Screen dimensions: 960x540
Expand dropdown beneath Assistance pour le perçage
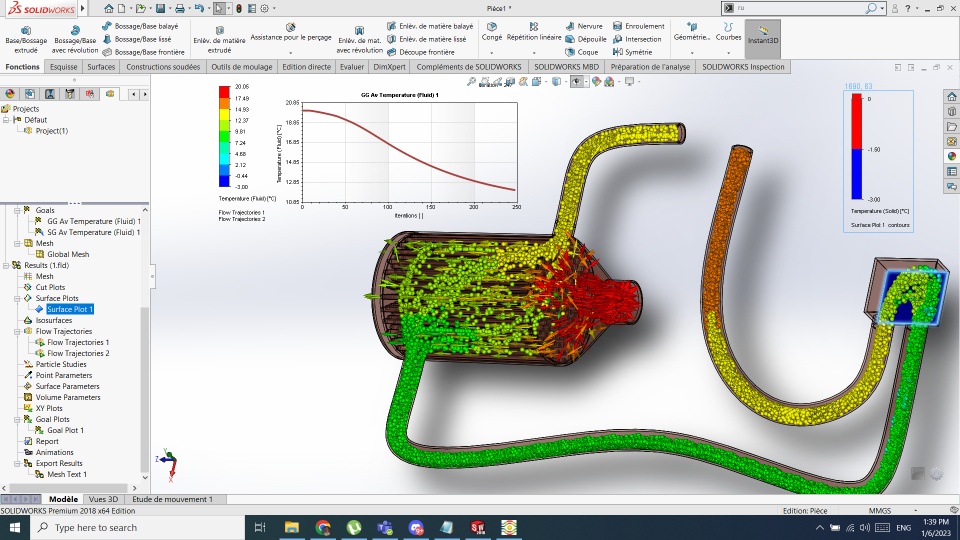(x=291, y=53)
